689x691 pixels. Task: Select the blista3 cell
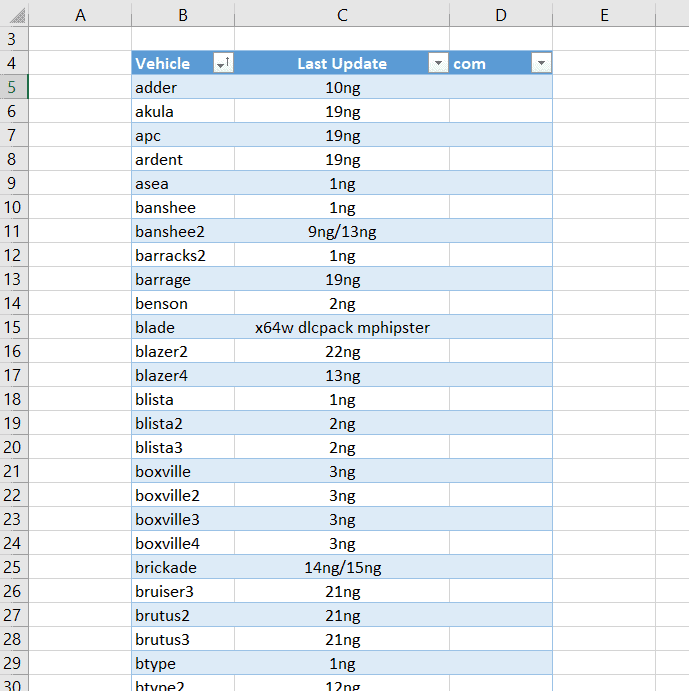click(x=183, y=447)
